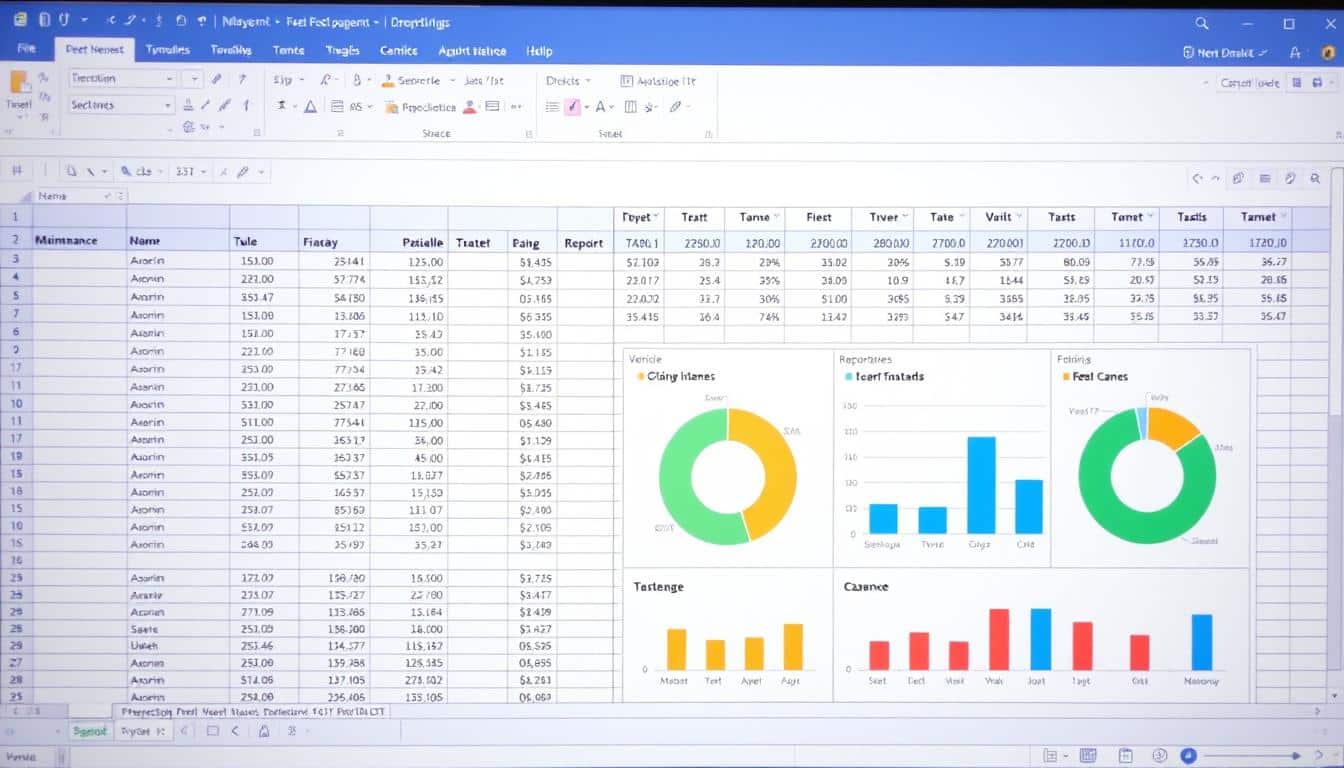
Task: Switch to the Tynudies ribbon tab
Action: 166,50
